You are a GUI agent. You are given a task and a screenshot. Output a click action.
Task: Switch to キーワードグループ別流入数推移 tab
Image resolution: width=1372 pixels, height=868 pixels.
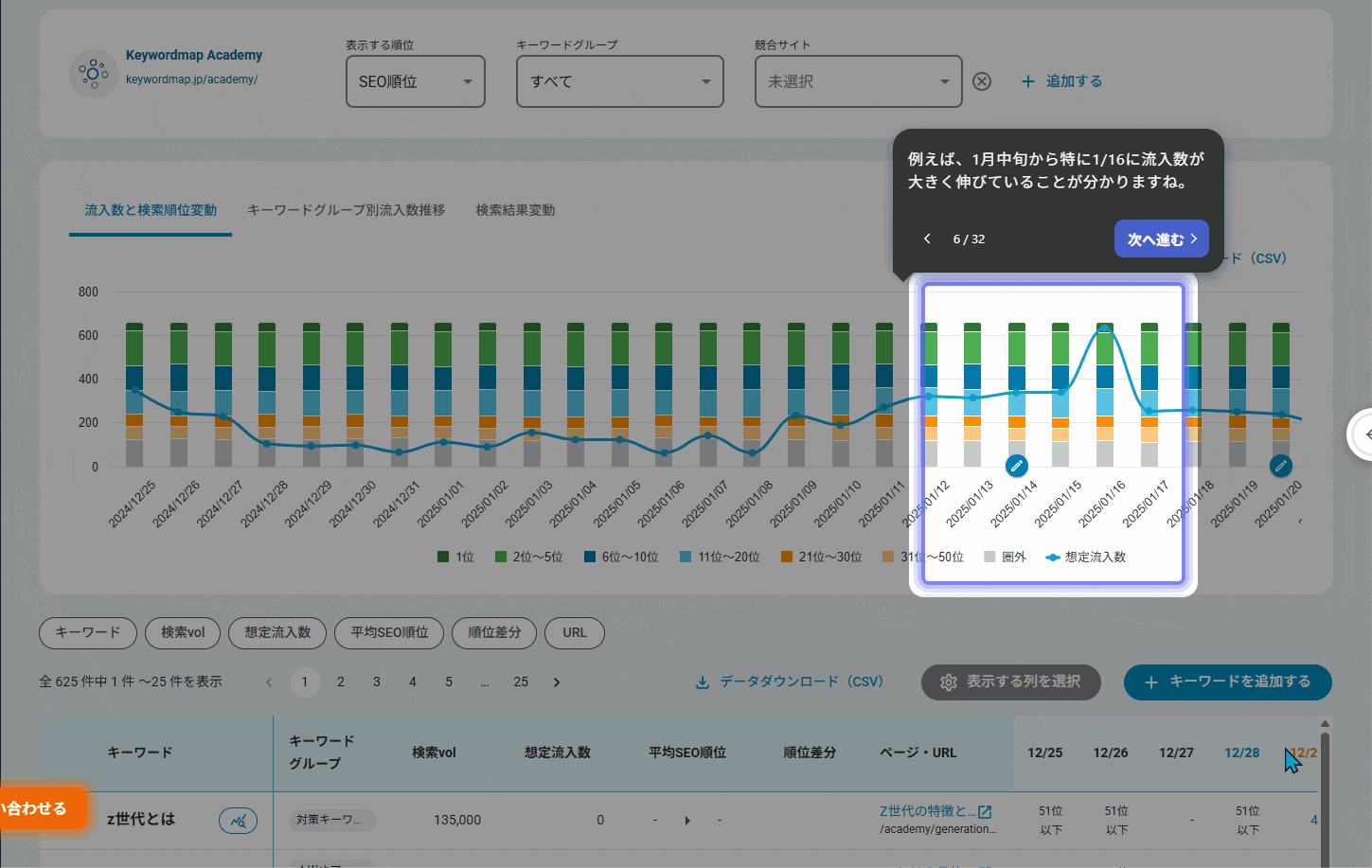[346, 210]
